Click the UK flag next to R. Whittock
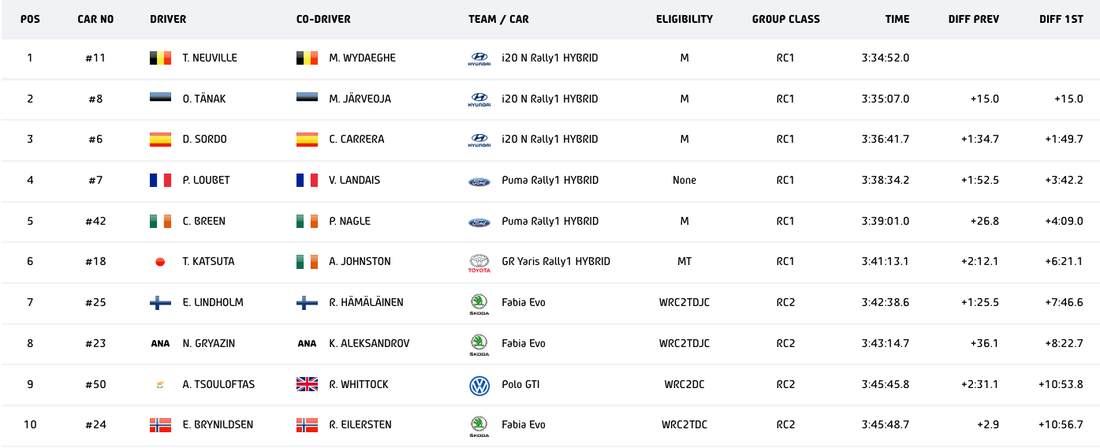The image size is (1100, 448). 308,384
